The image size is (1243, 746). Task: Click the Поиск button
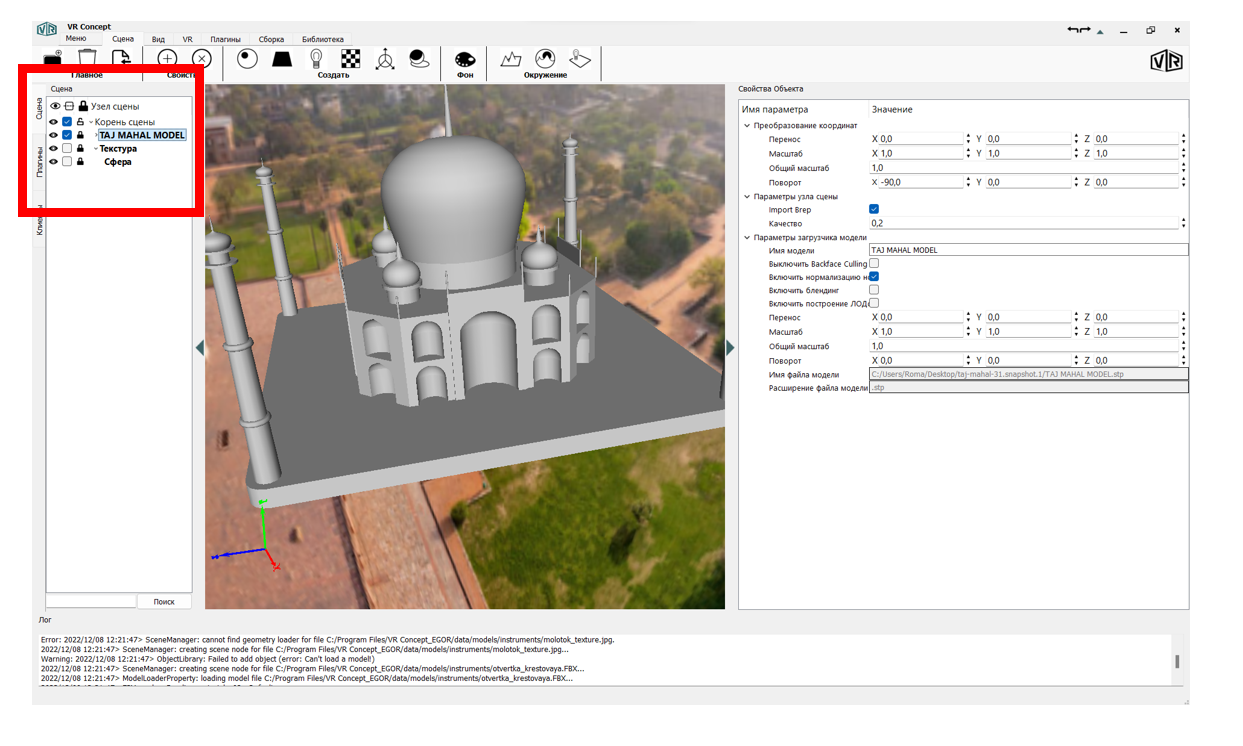pyautogui.click(x=164, y=601)
